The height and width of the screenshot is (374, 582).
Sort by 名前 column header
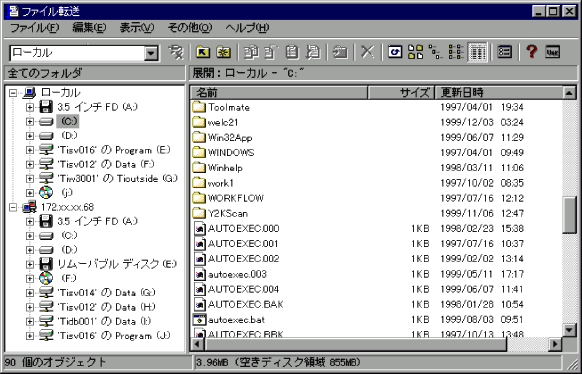[x=279, y=92]
